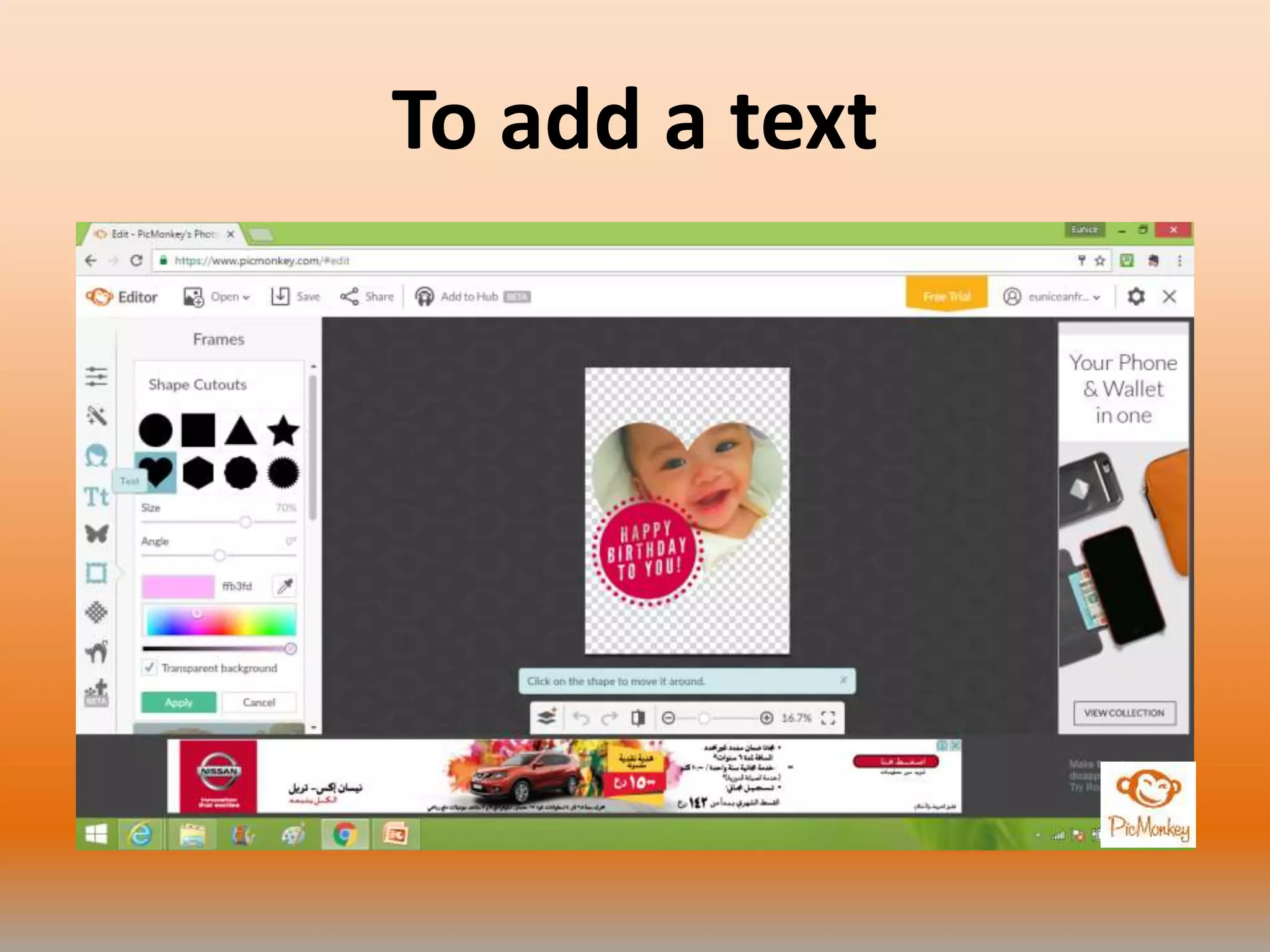Click Share in the top toolbar
1270x952 pixels.
pos(366,296)
